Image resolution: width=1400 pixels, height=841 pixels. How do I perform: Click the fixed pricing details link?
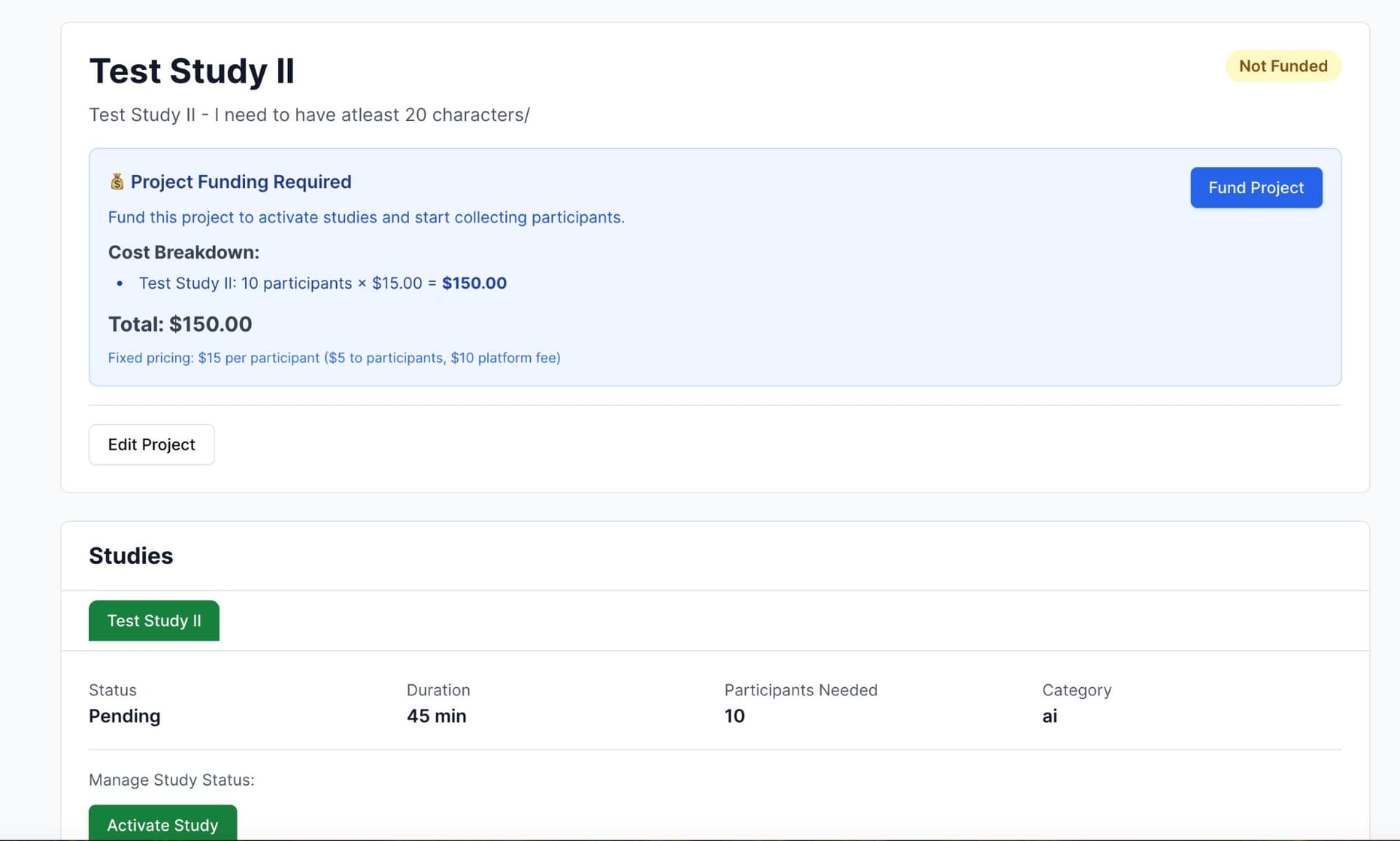coord(335,357)
